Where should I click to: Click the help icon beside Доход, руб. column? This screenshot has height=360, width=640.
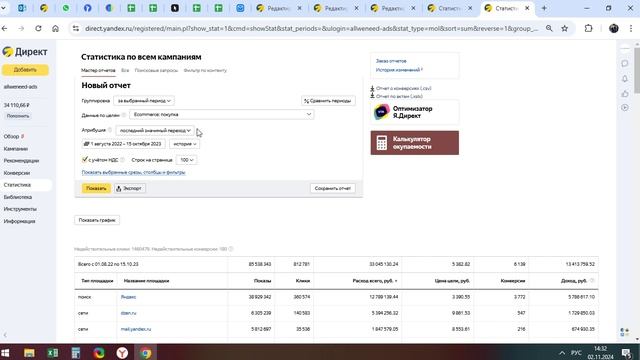[592, 281]
